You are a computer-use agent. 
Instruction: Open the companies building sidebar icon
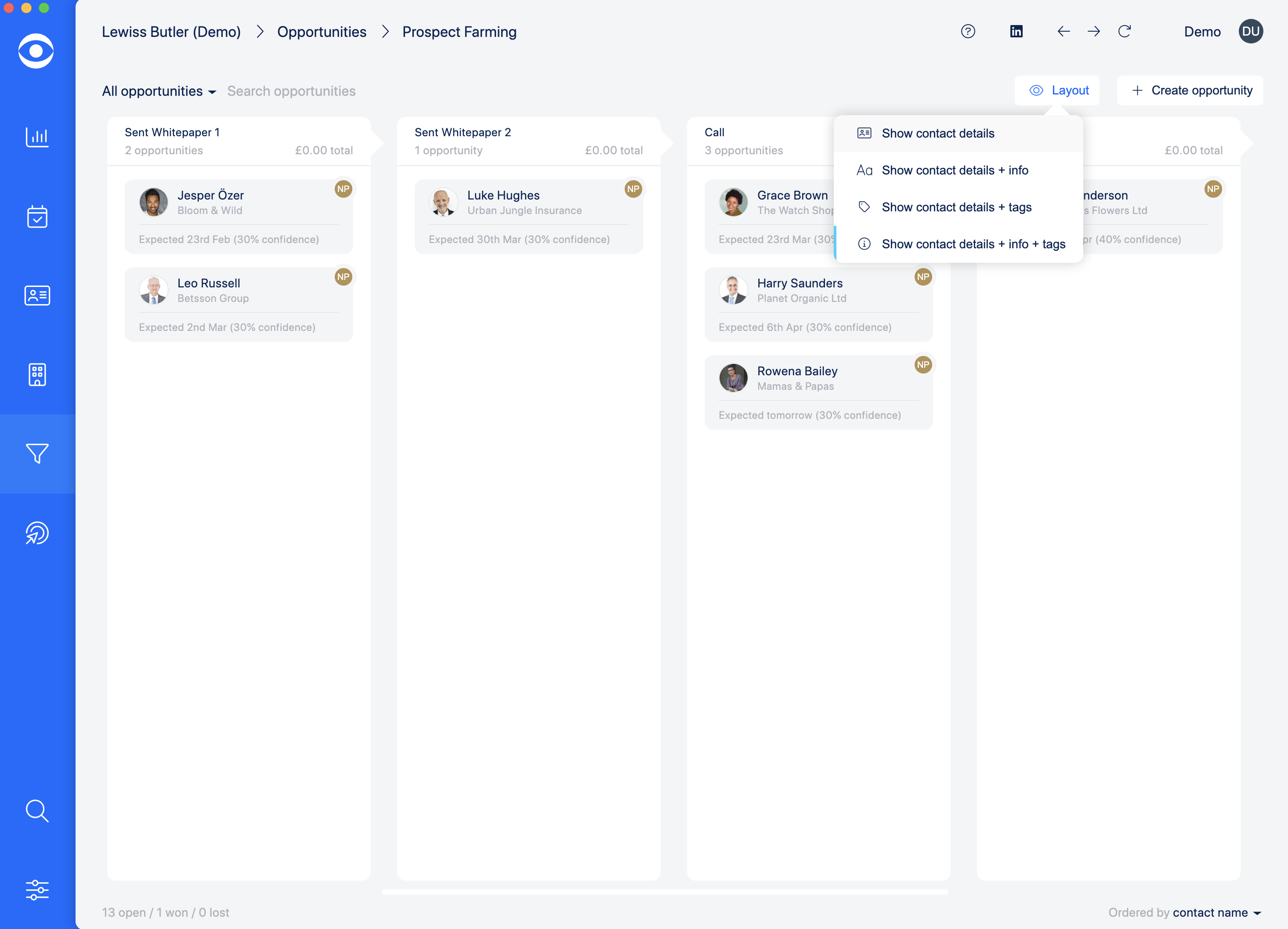pyautogui.click(x=37, y=375)
